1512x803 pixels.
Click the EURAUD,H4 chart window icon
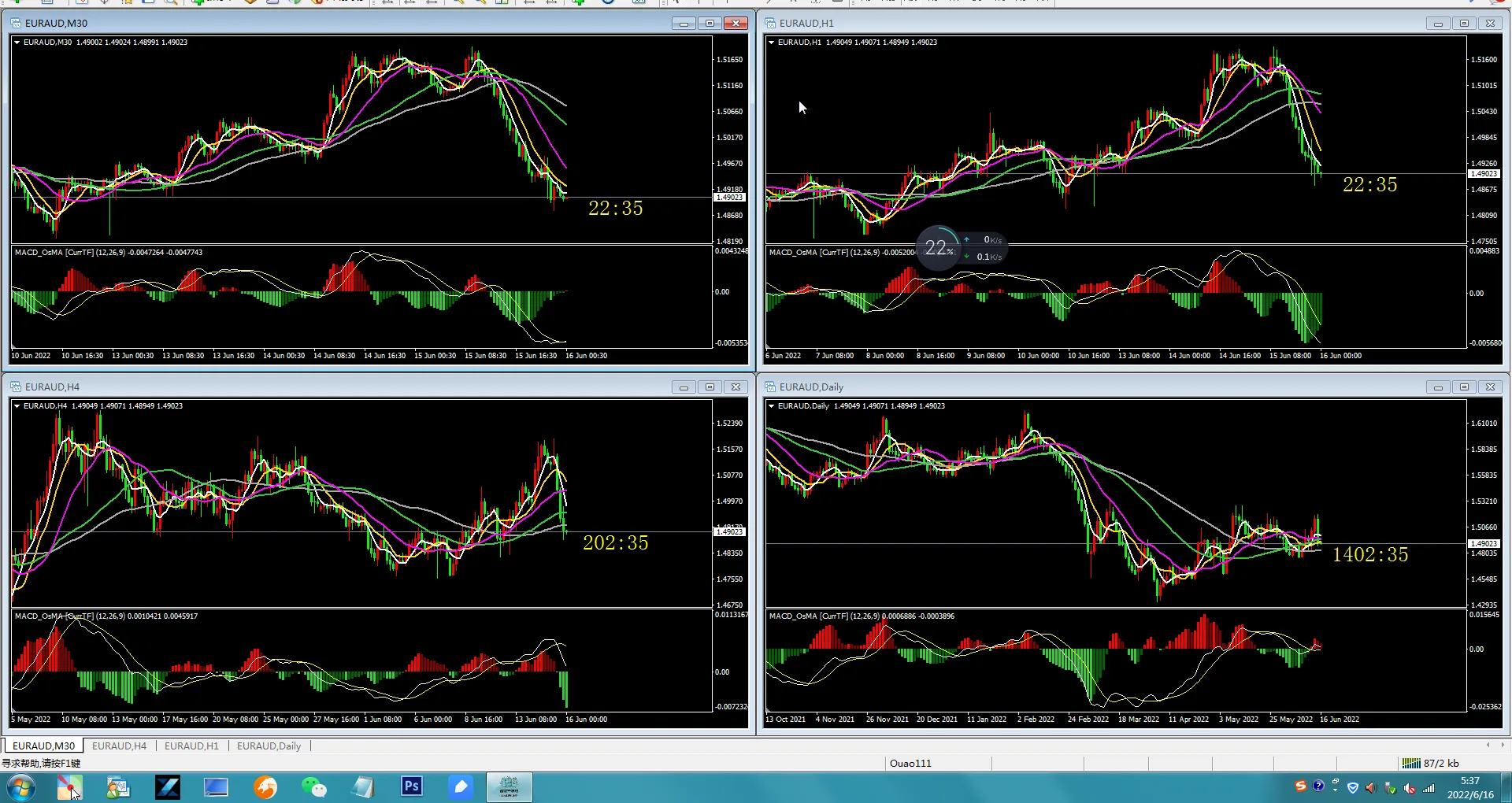16,387
